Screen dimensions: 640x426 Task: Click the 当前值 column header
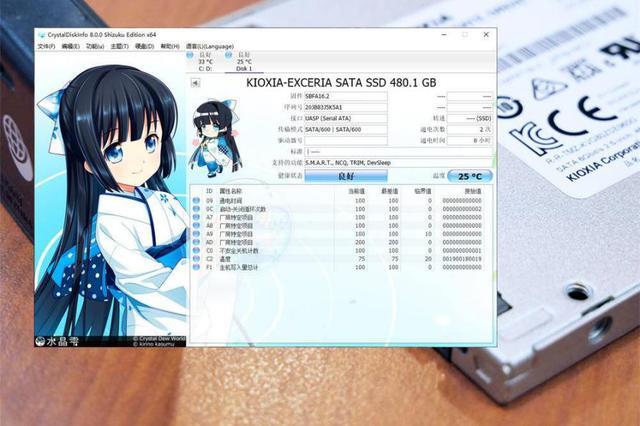pyautogui.click(x=356, y=191)
